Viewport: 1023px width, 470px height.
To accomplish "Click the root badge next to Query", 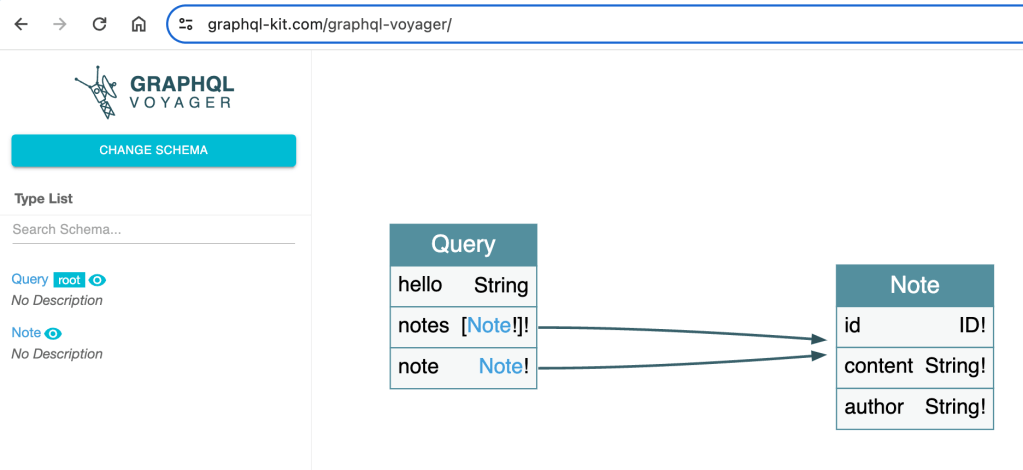I will tap(69, 280).
